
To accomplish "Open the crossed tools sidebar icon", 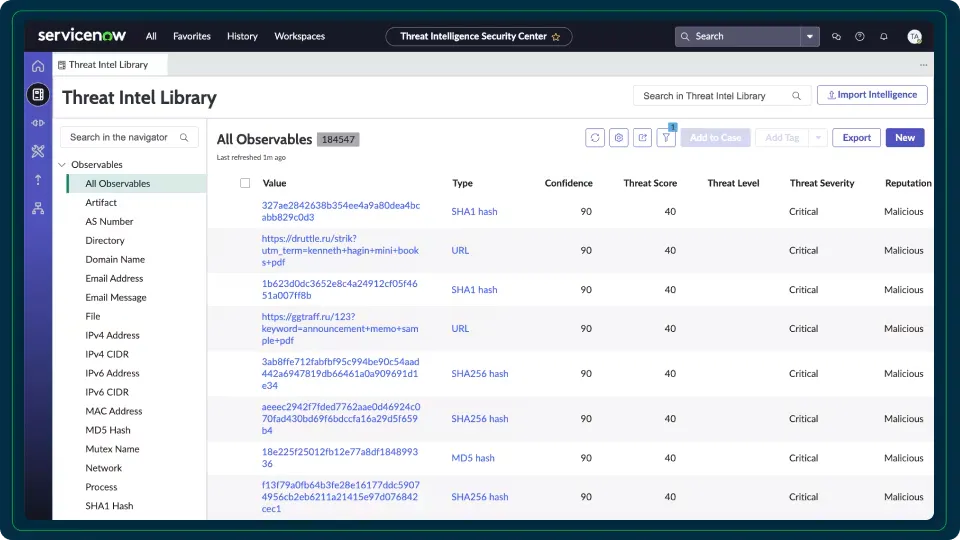I will coord(38,151).
